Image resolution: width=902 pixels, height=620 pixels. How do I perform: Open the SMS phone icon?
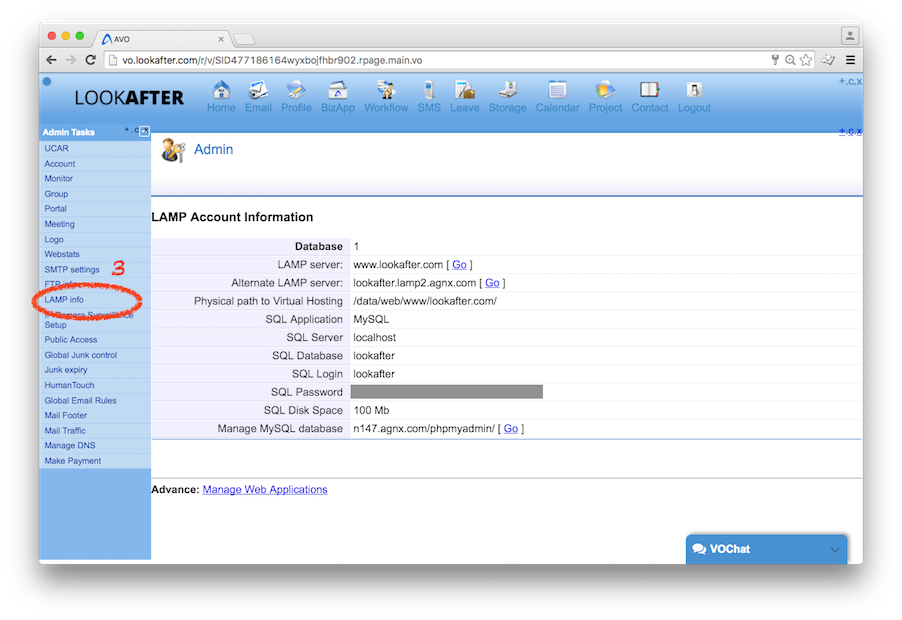(429, 90)
